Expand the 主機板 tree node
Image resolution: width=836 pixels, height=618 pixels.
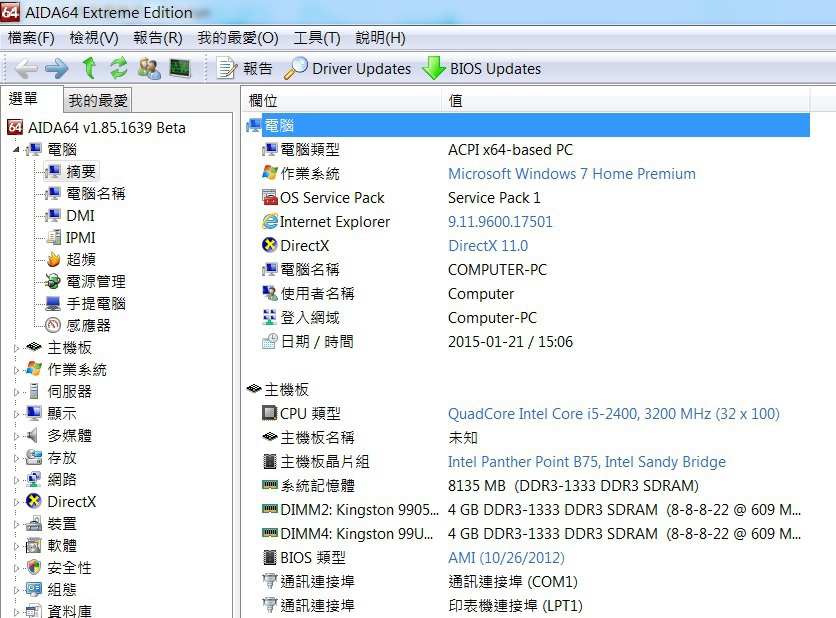[16, 348]
